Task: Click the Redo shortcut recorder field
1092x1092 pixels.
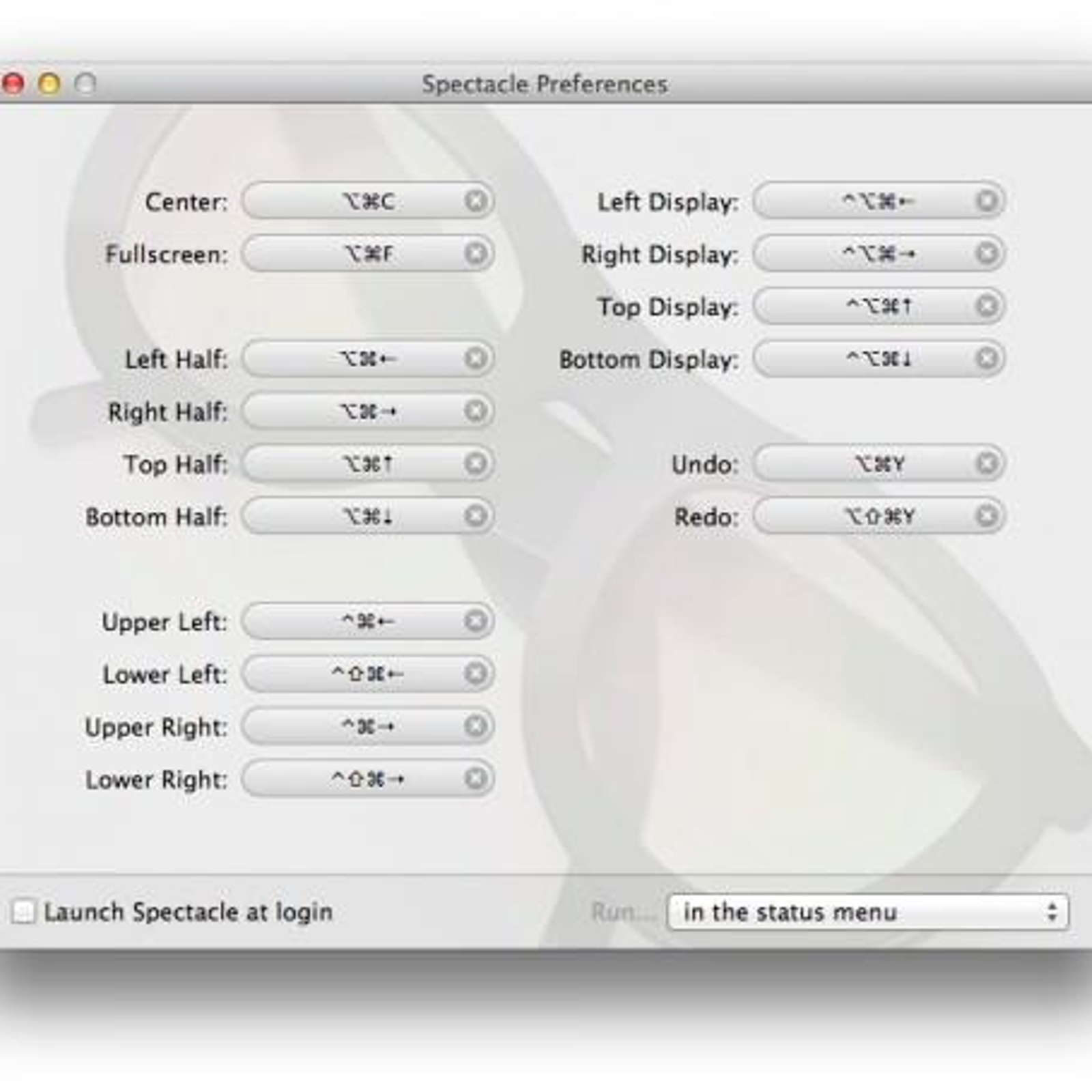Action: tap(879, 516)
